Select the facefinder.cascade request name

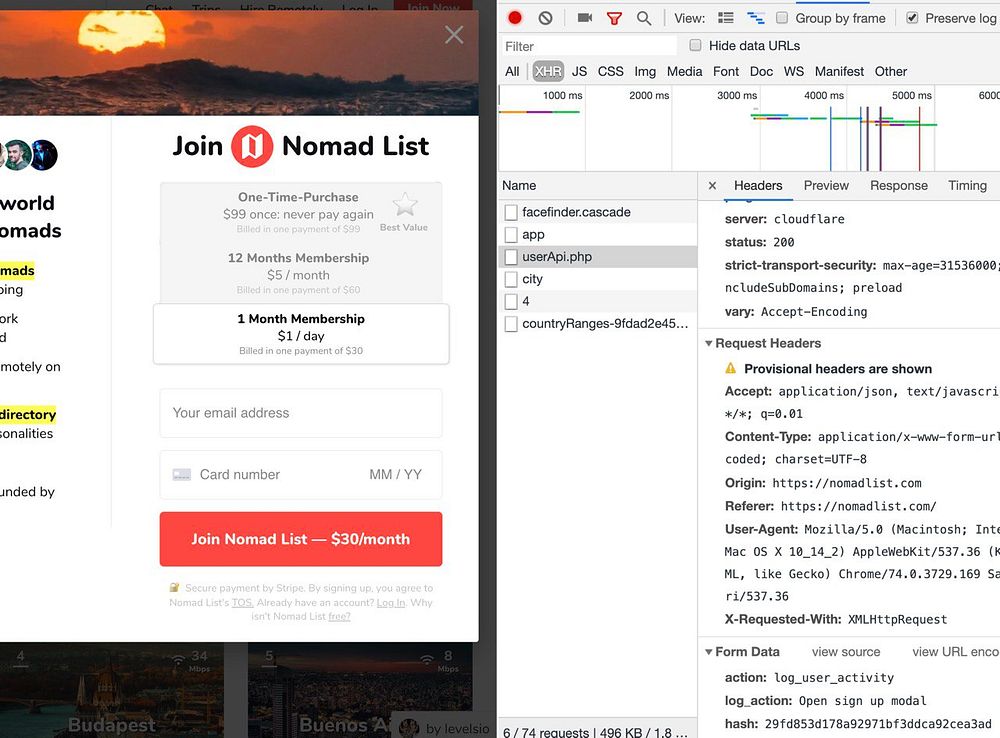point(576,212)
